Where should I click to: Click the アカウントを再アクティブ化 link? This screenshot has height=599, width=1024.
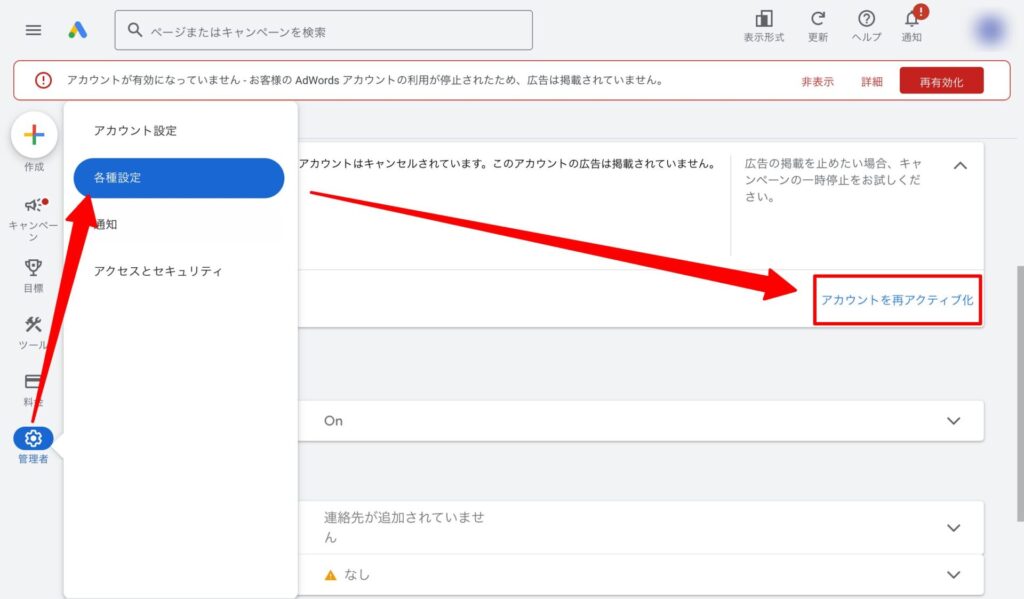(x=897, y=300)
